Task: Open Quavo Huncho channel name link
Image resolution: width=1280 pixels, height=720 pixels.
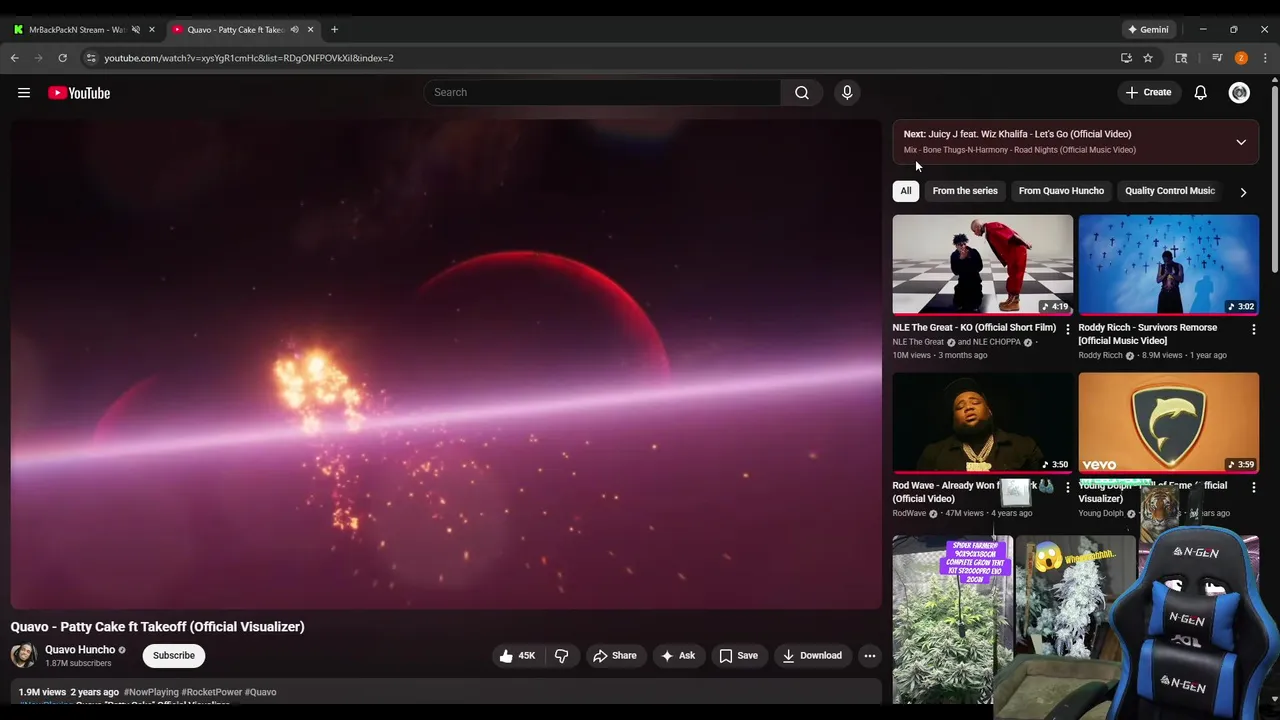Action: [80, 650]
